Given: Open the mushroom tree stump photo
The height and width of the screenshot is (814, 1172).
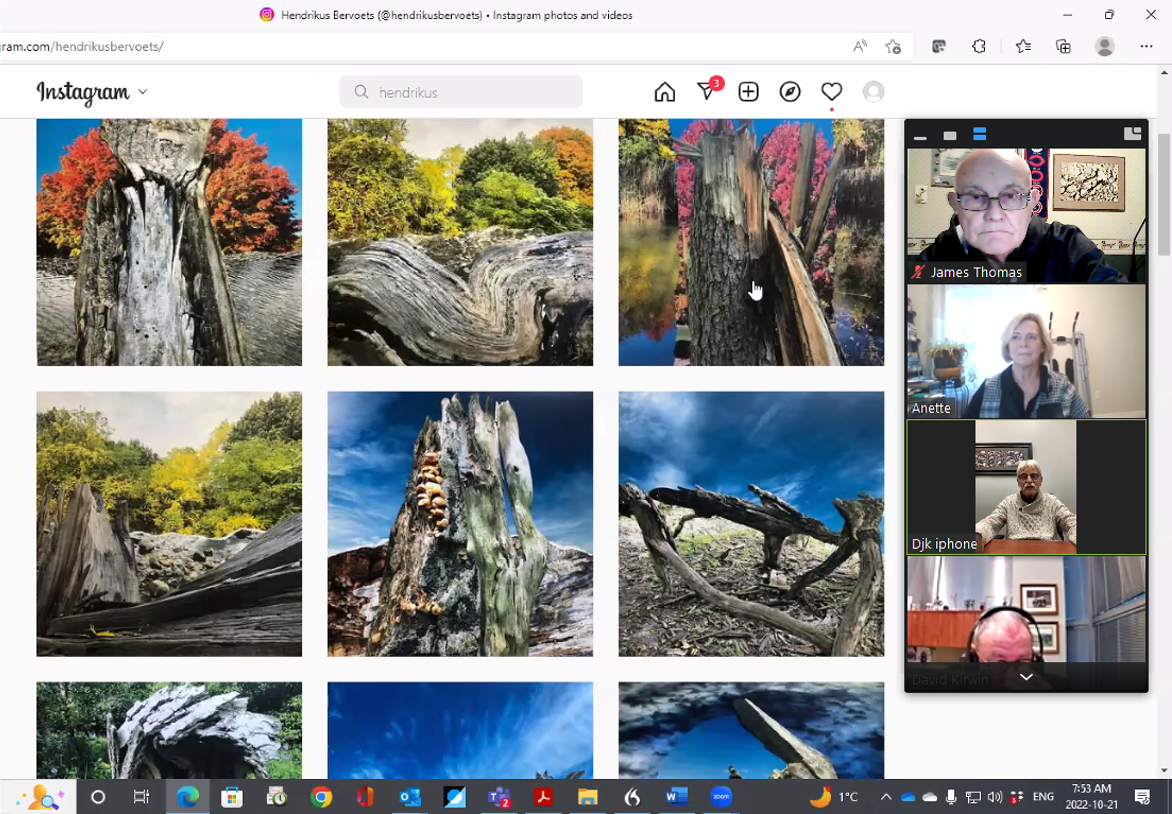Looking at the screenshot, I should 460,524.
